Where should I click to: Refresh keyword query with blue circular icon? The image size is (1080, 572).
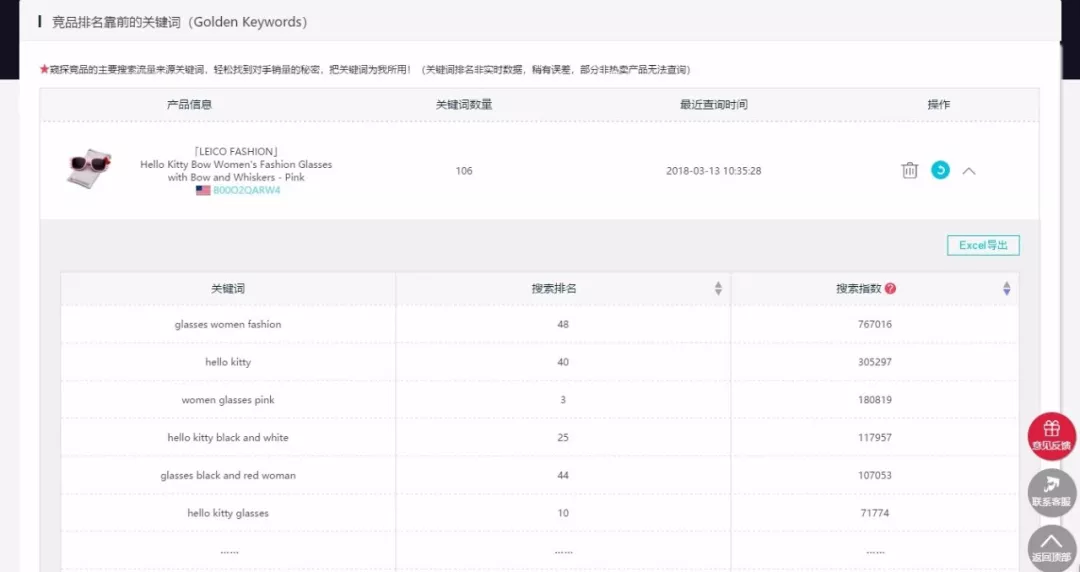pyautogui.click(x=940, y=170)
